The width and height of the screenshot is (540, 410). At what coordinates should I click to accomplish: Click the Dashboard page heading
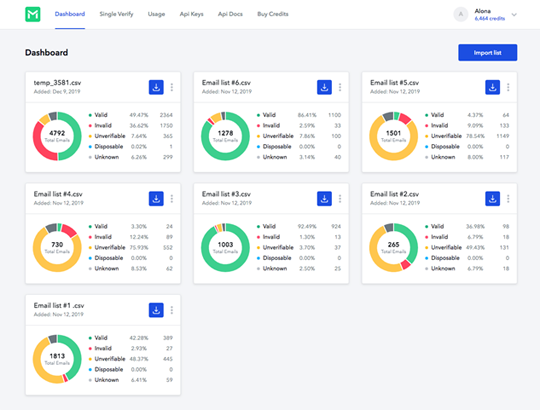(x=46, y=53)
